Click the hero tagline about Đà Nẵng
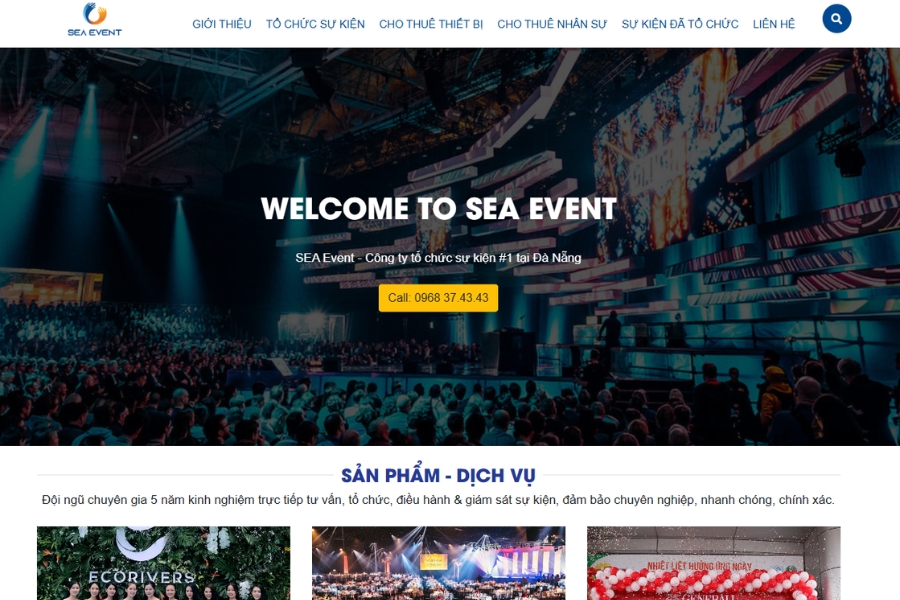The width and height of the screenshot is (900, 600). (438, 258)
